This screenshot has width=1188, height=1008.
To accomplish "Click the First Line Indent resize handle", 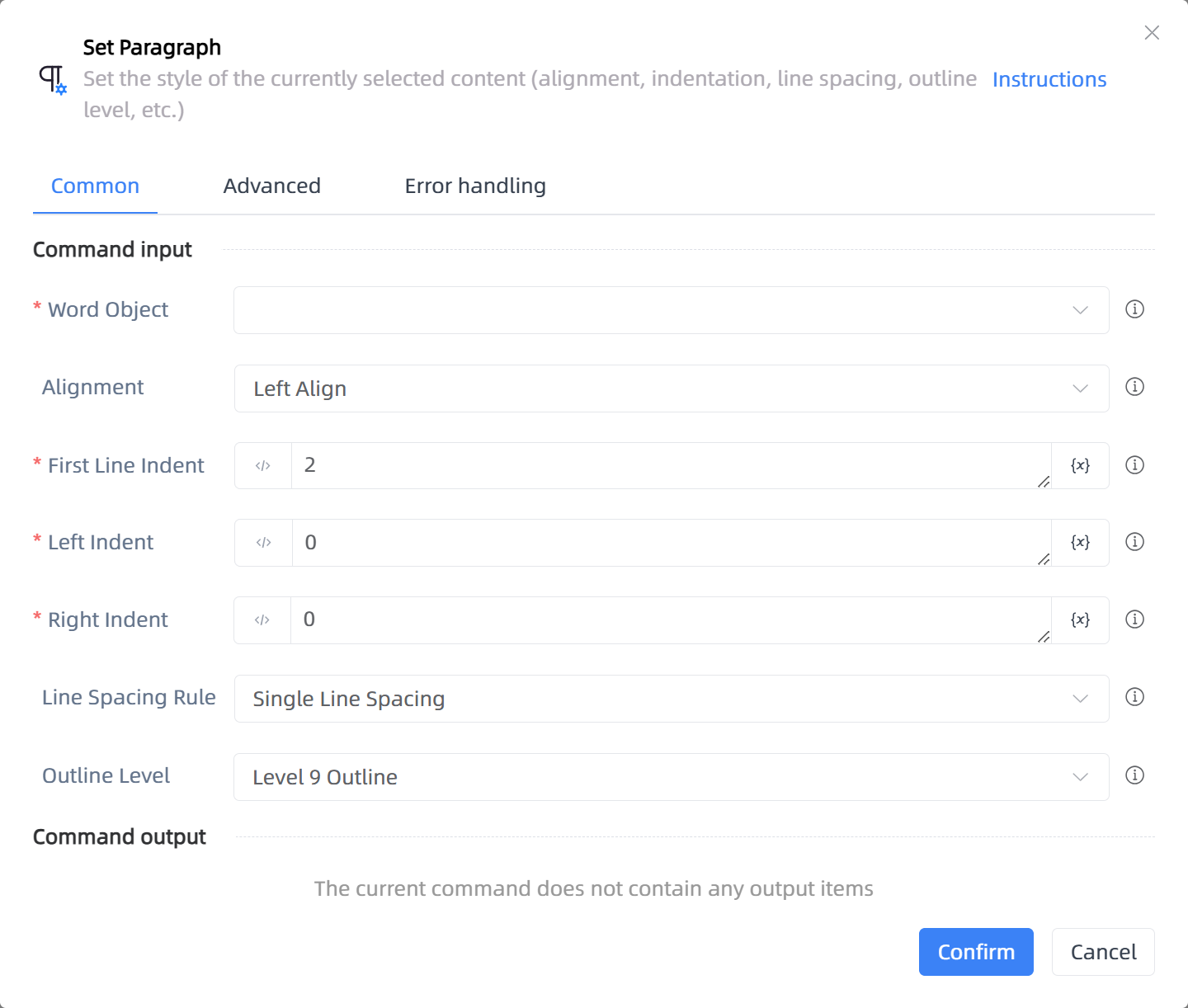I will point(1044,482).
